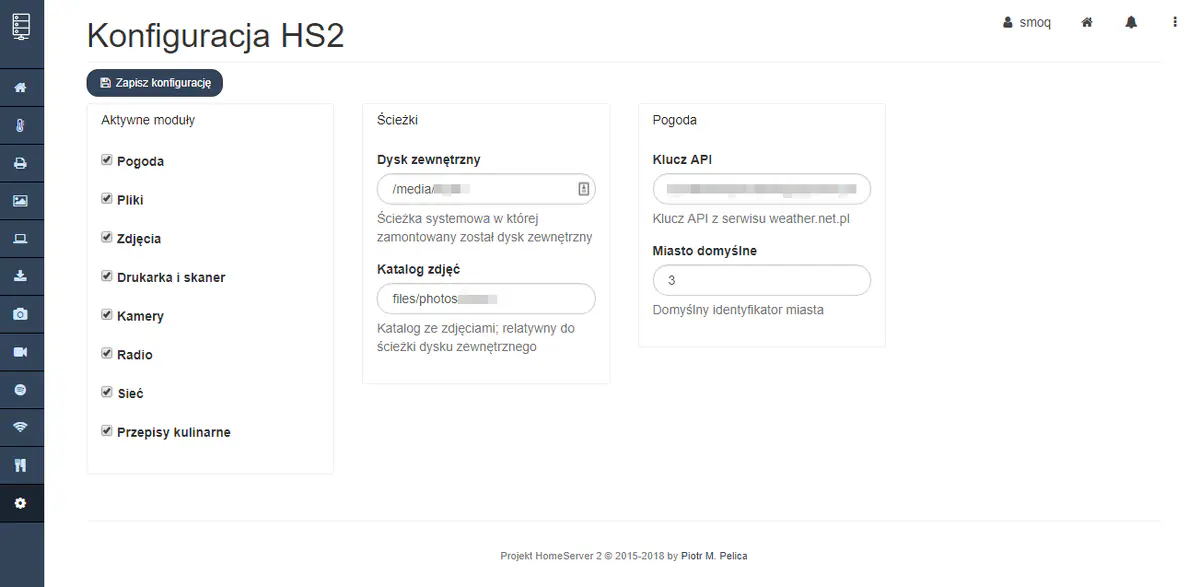1200x587 pixels.
Task: Click the Miasto domyślne input field
Action: (761, 281)
